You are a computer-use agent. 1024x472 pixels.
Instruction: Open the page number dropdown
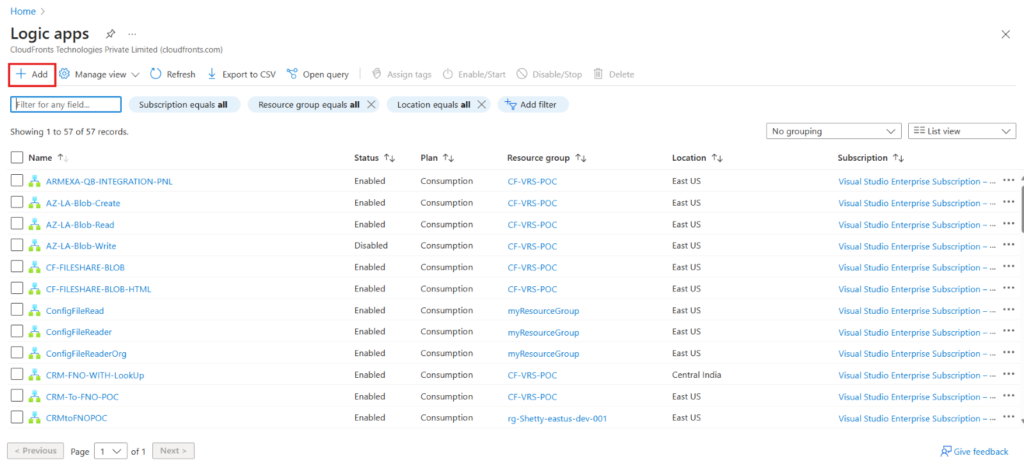[x=110, y=451]
